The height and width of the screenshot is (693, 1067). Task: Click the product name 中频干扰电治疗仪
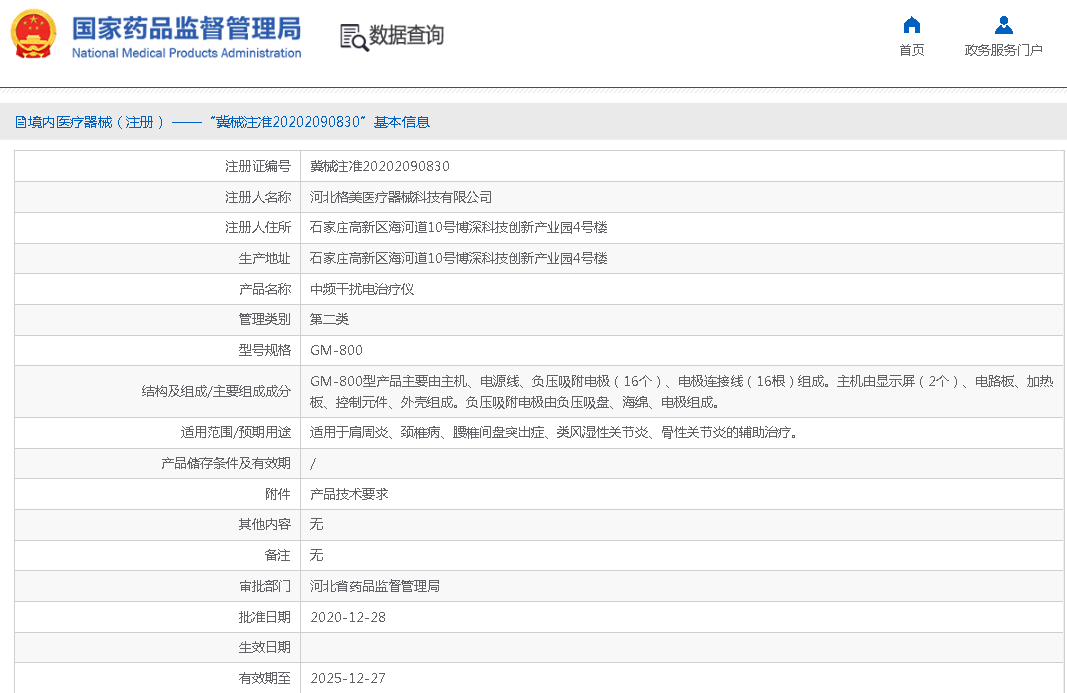[361, 289]
